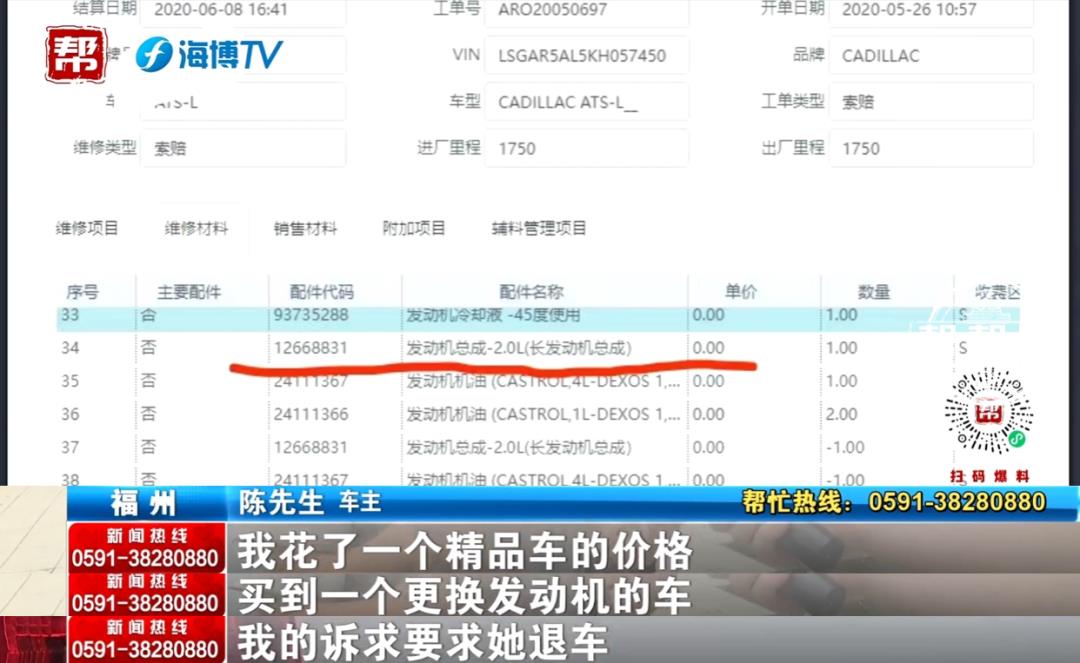
Task: Click 发动机冷却液 -45度使用 in row 33
Action: [x=493, y=315]
